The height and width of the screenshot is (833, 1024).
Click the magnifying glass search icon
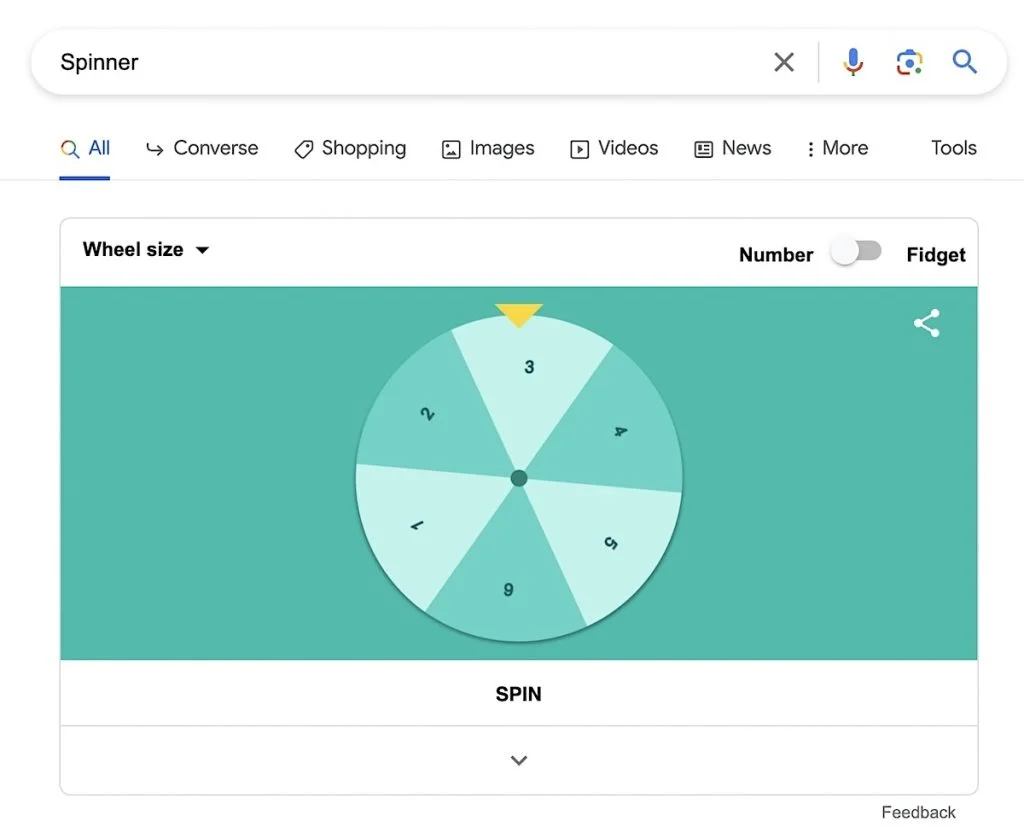[964, 61]
